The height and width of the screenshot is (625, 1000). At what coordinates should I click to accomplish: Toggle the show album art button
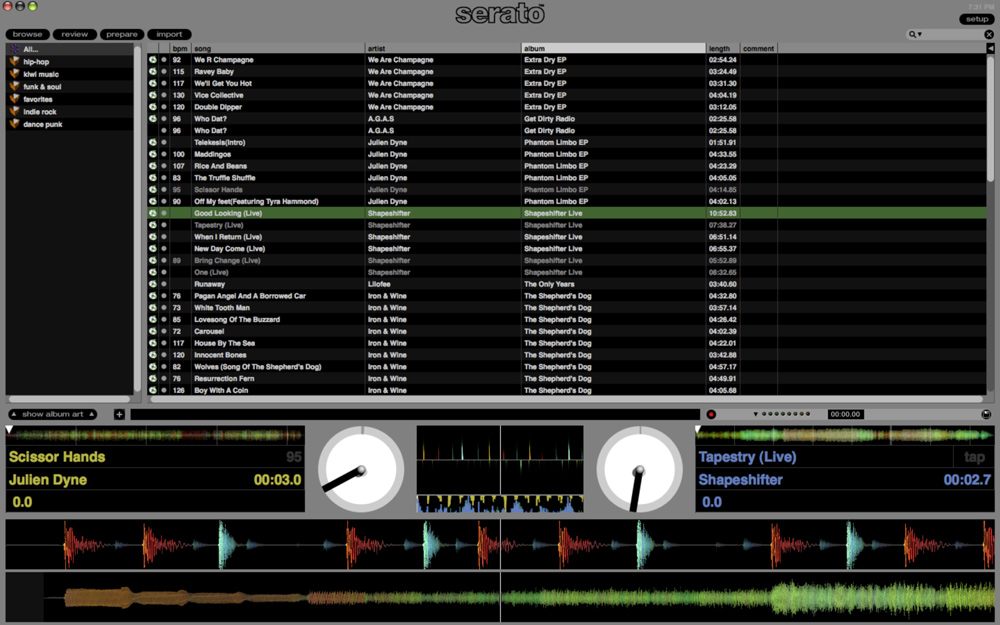pos(53,415)
